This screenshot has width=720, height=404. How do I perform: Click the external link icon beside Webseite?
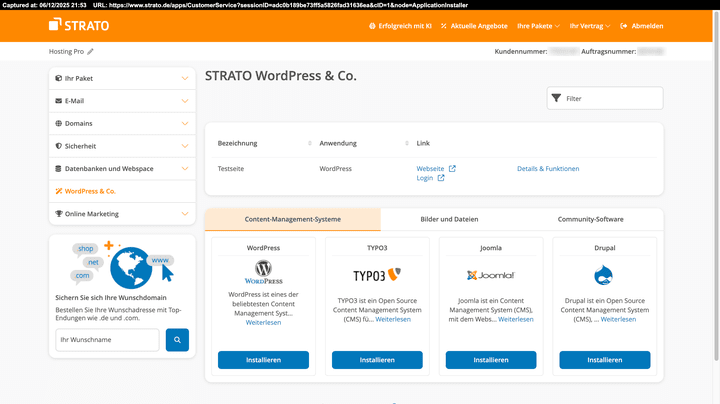(x=452, y=168)
